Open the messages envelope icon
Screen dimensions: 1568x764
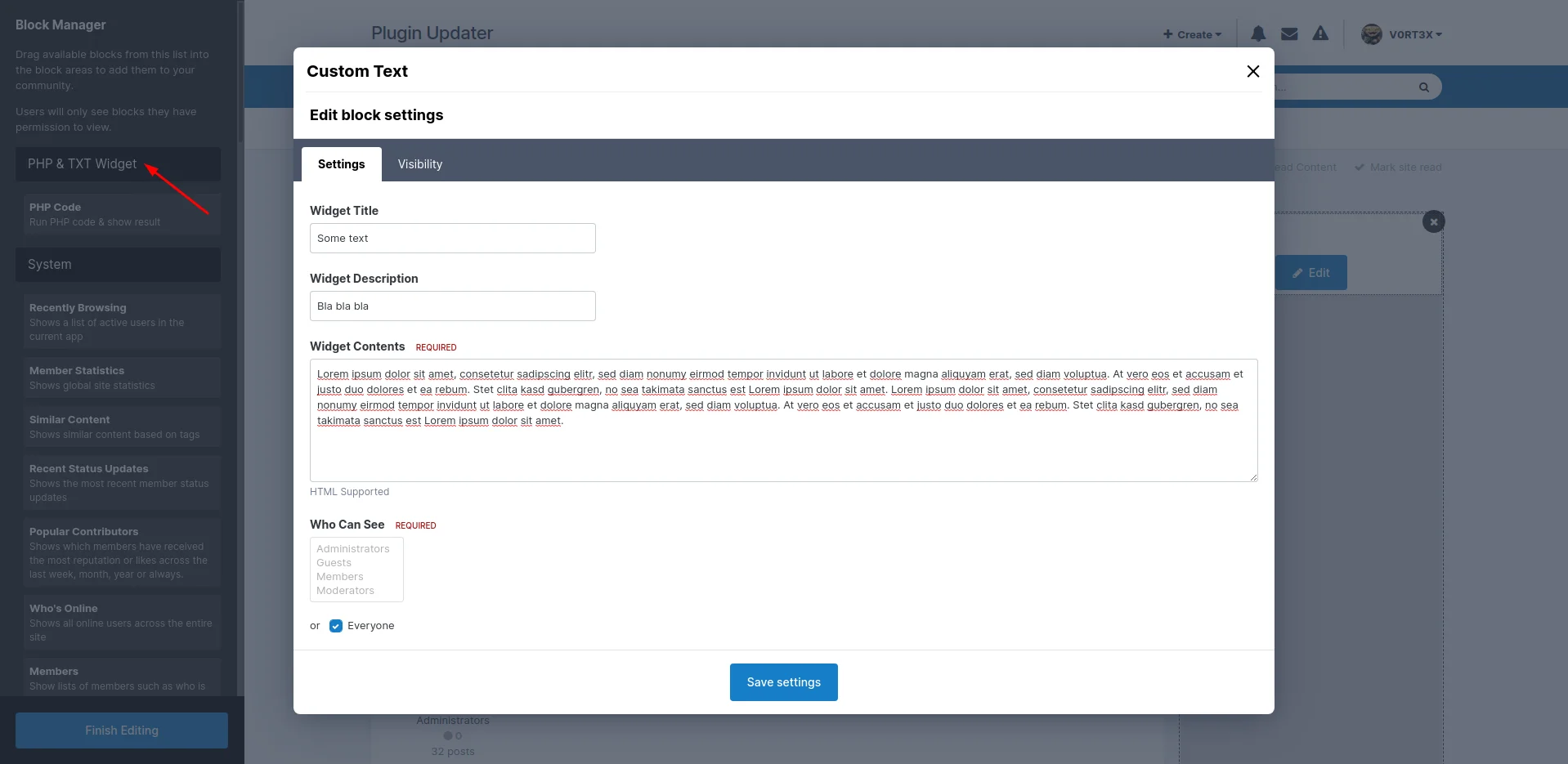[1289, 34]
